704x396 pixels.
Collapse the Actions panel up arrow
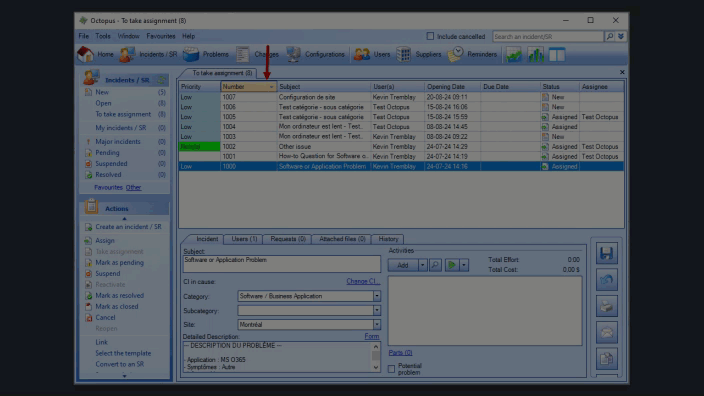coord(125,219)
